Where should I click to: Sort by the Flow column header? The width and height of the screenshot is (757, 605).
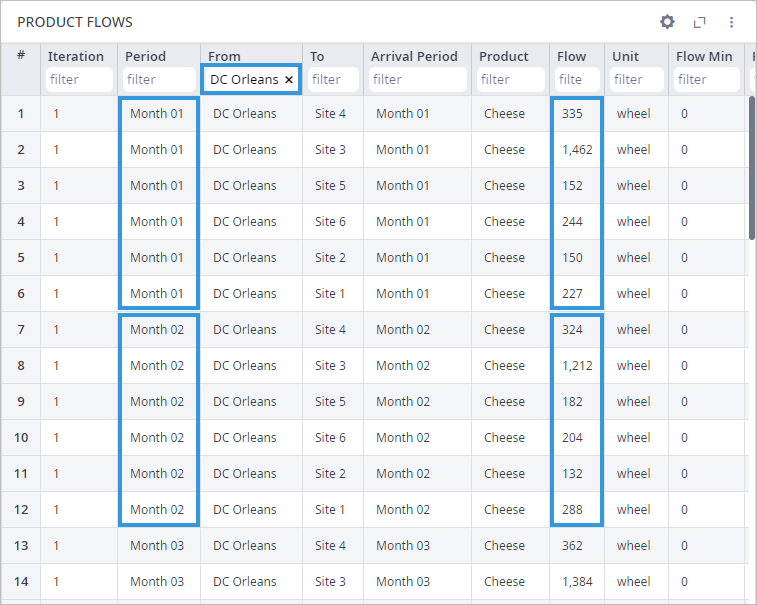point(572,56)
